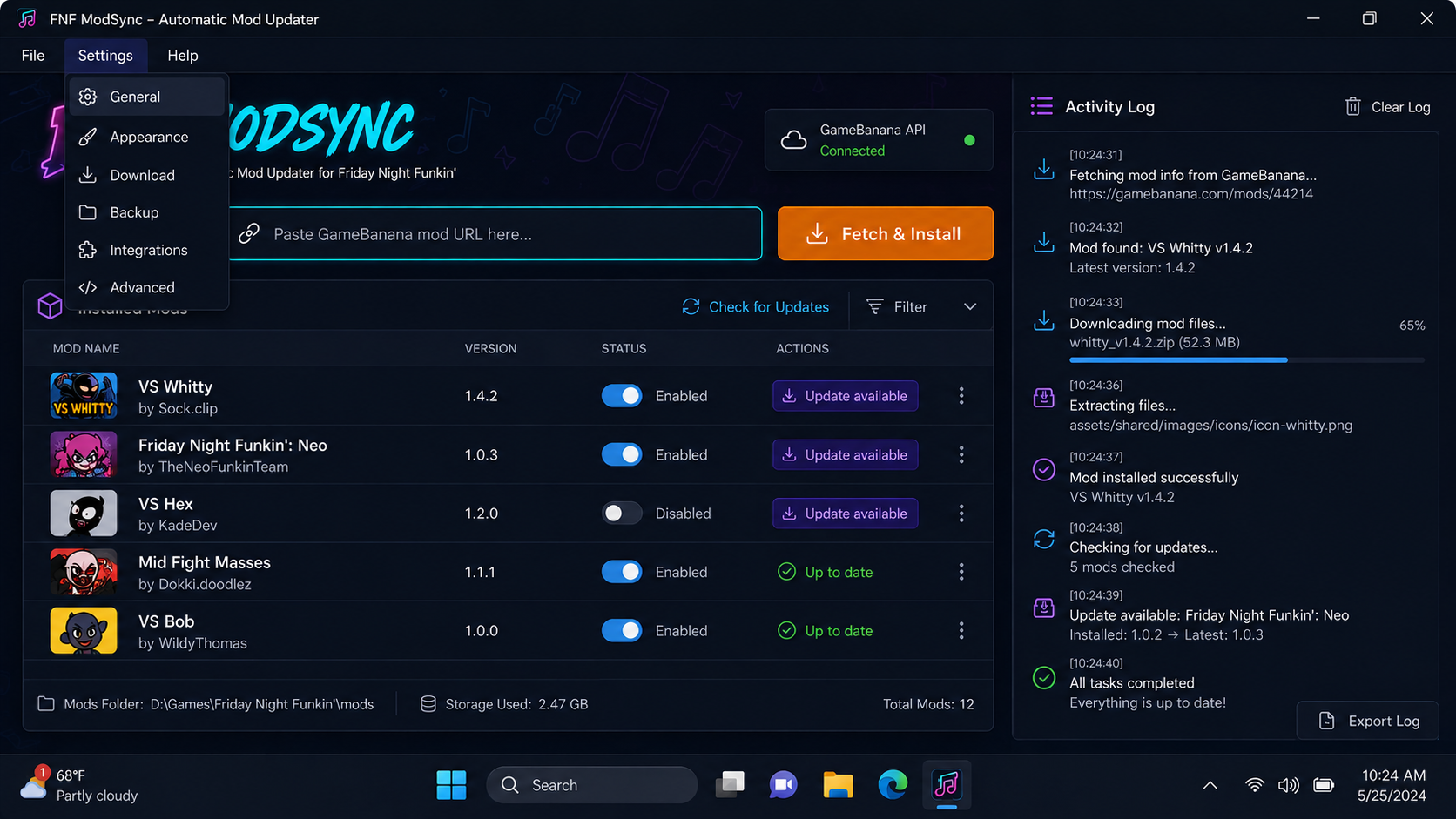Export the activity log
Screen dimensions: 1456x819
(1367, 721)
